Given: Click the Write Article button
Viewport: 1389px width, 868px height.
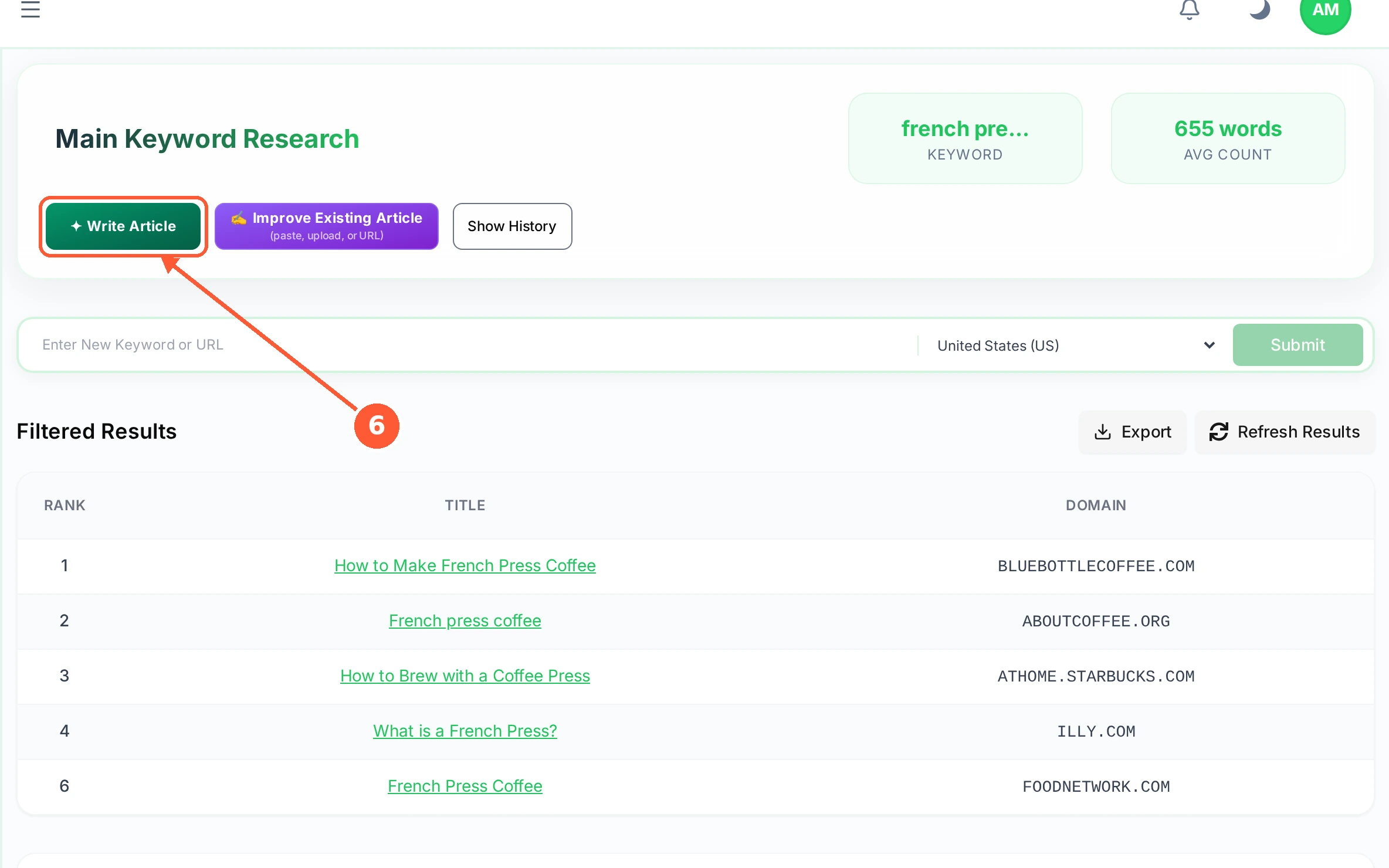Looking at the screenshot, I should (x=123, y=226).
